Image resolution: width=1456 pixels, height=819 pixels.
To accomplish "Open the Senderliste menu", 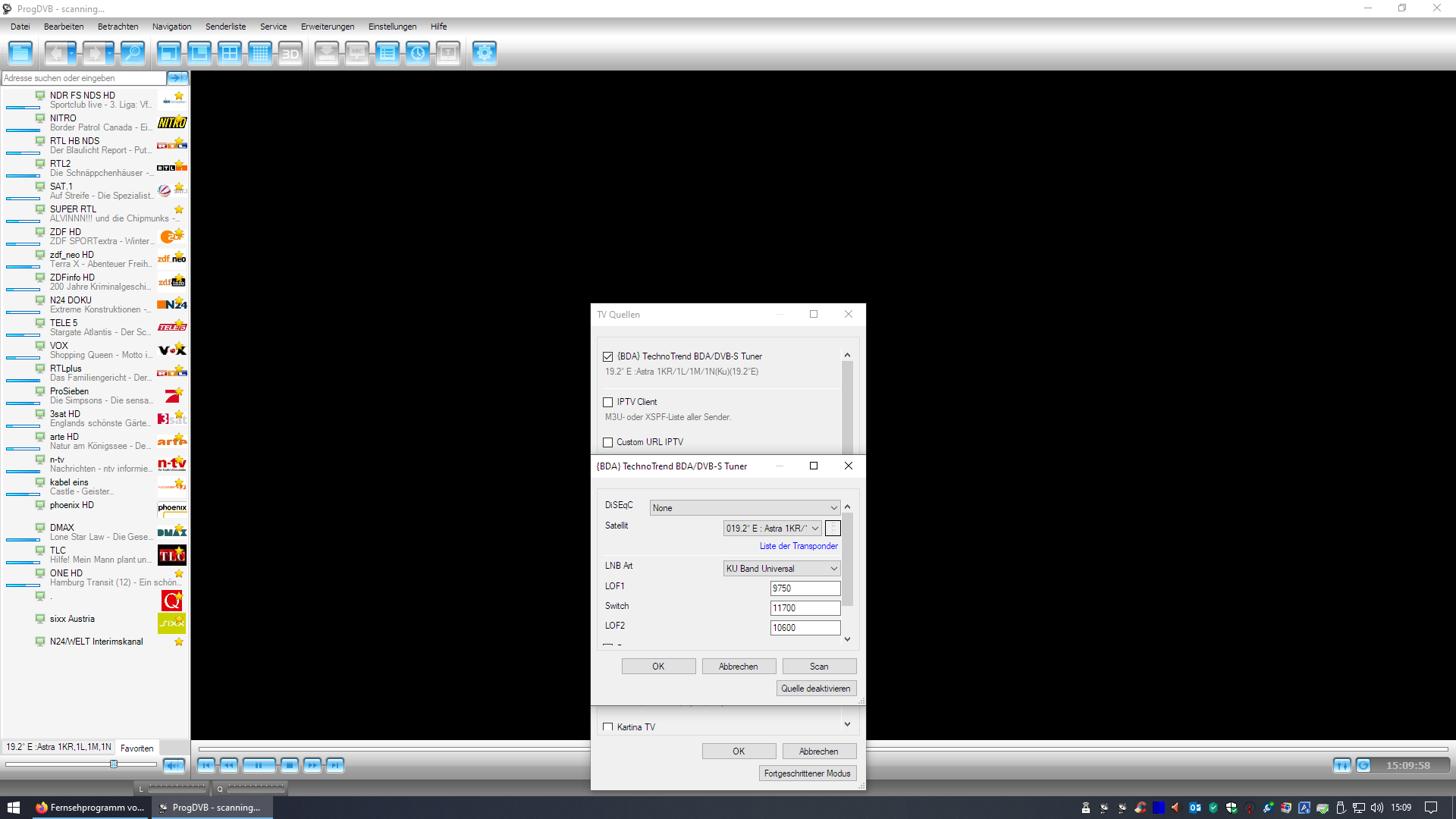I will pos(225,27).
